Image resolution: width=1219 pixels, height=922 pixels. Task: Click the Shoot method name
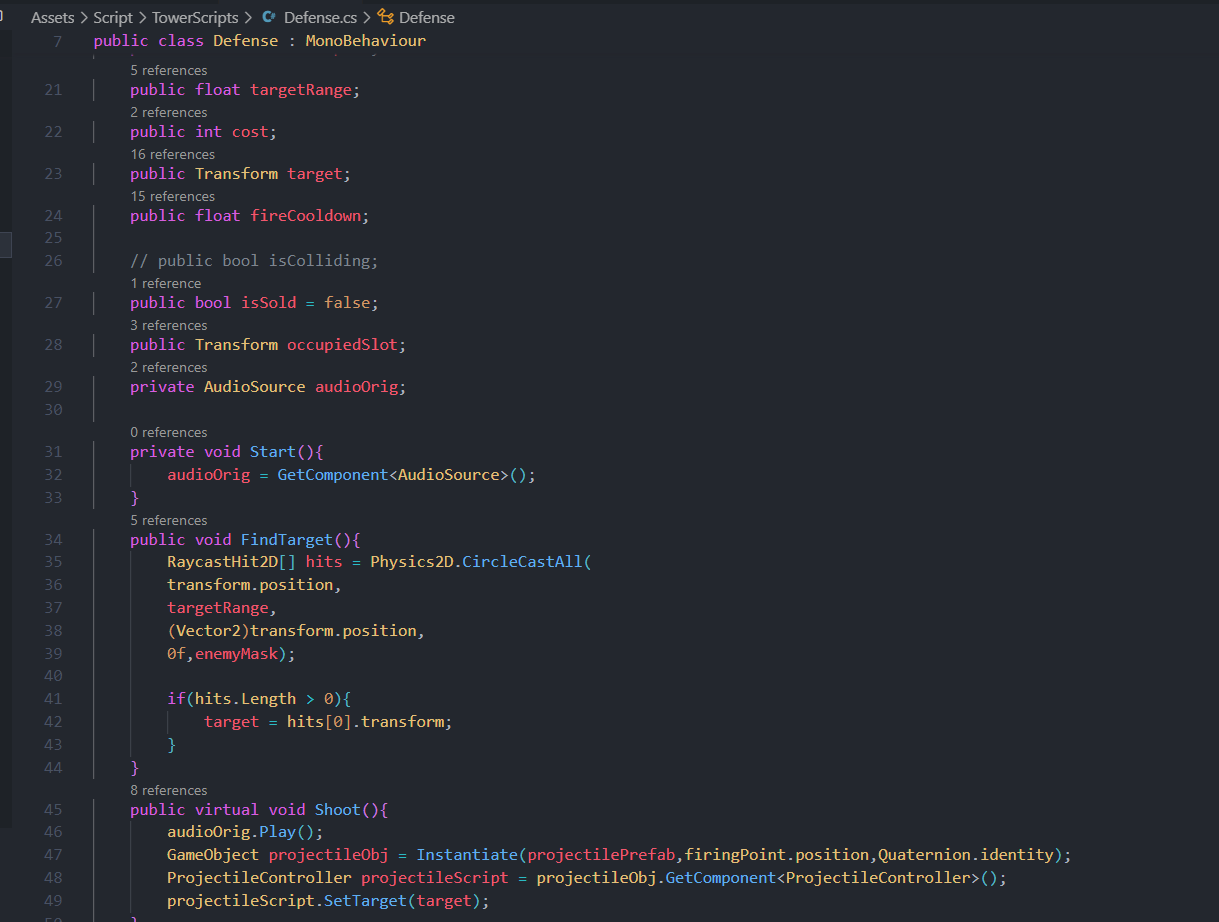click(x=338, y=810)
